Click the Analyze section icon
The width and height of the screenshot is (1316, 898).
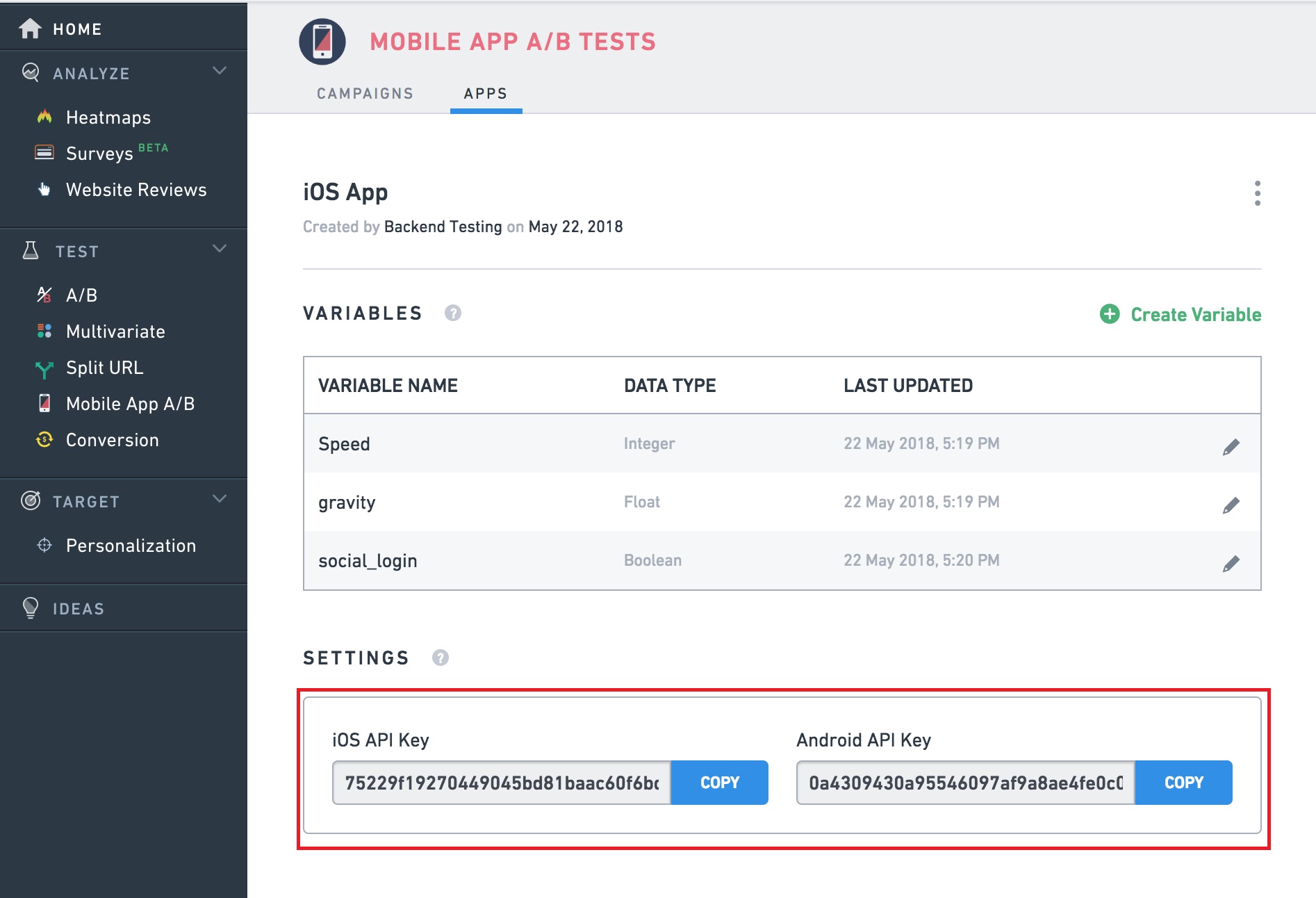click(31, 72)
